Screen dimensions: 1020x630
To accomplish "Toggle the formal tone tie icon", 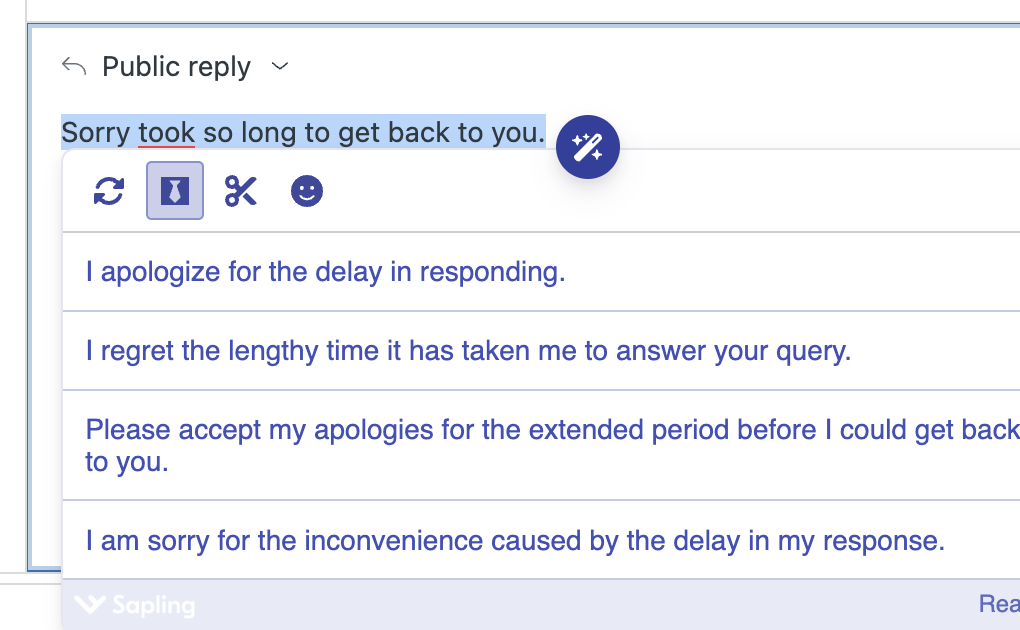I will (x=175, y=191).
